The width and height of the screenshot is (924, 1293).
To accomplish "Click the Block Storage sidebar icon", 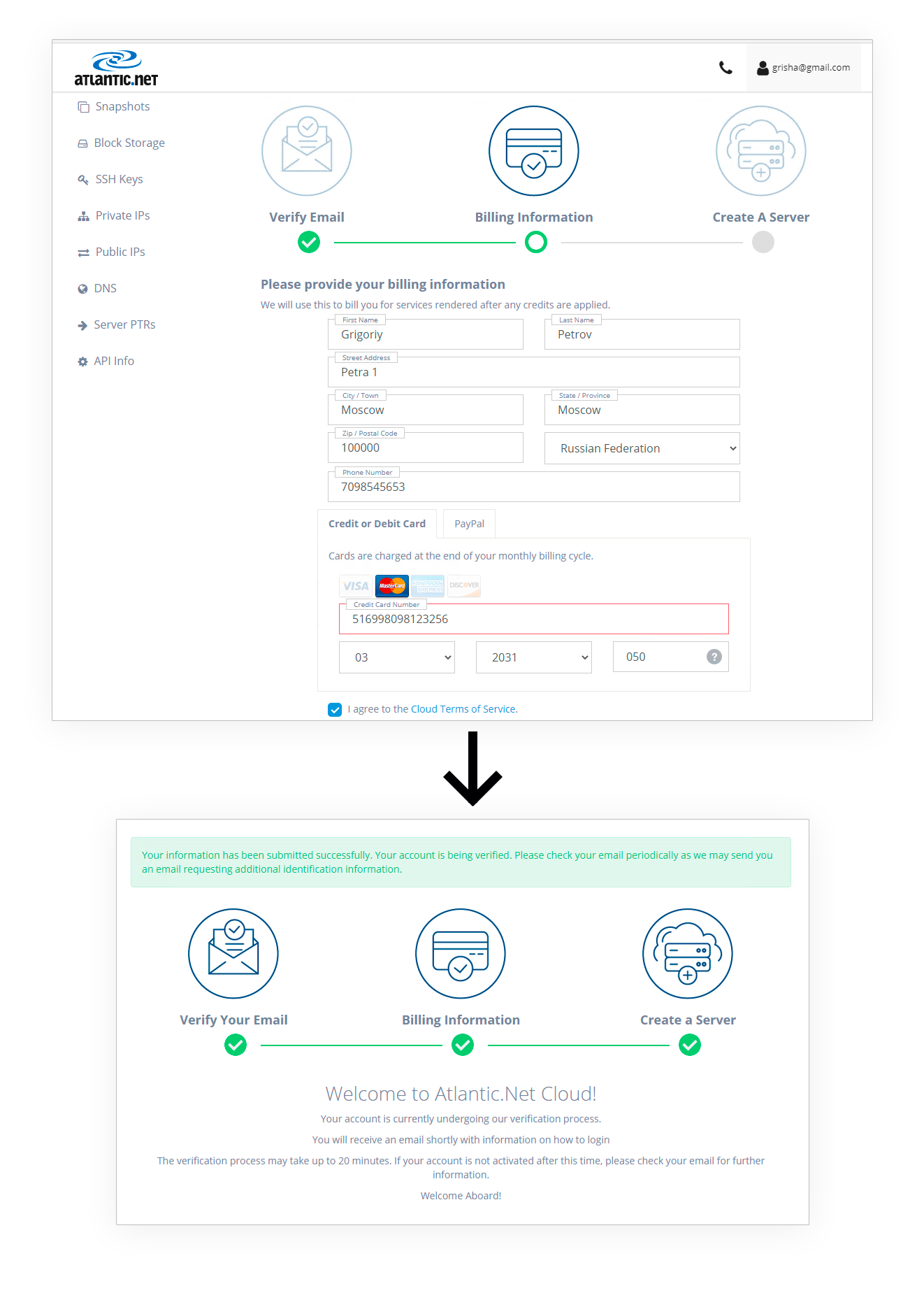I will 82,143.
